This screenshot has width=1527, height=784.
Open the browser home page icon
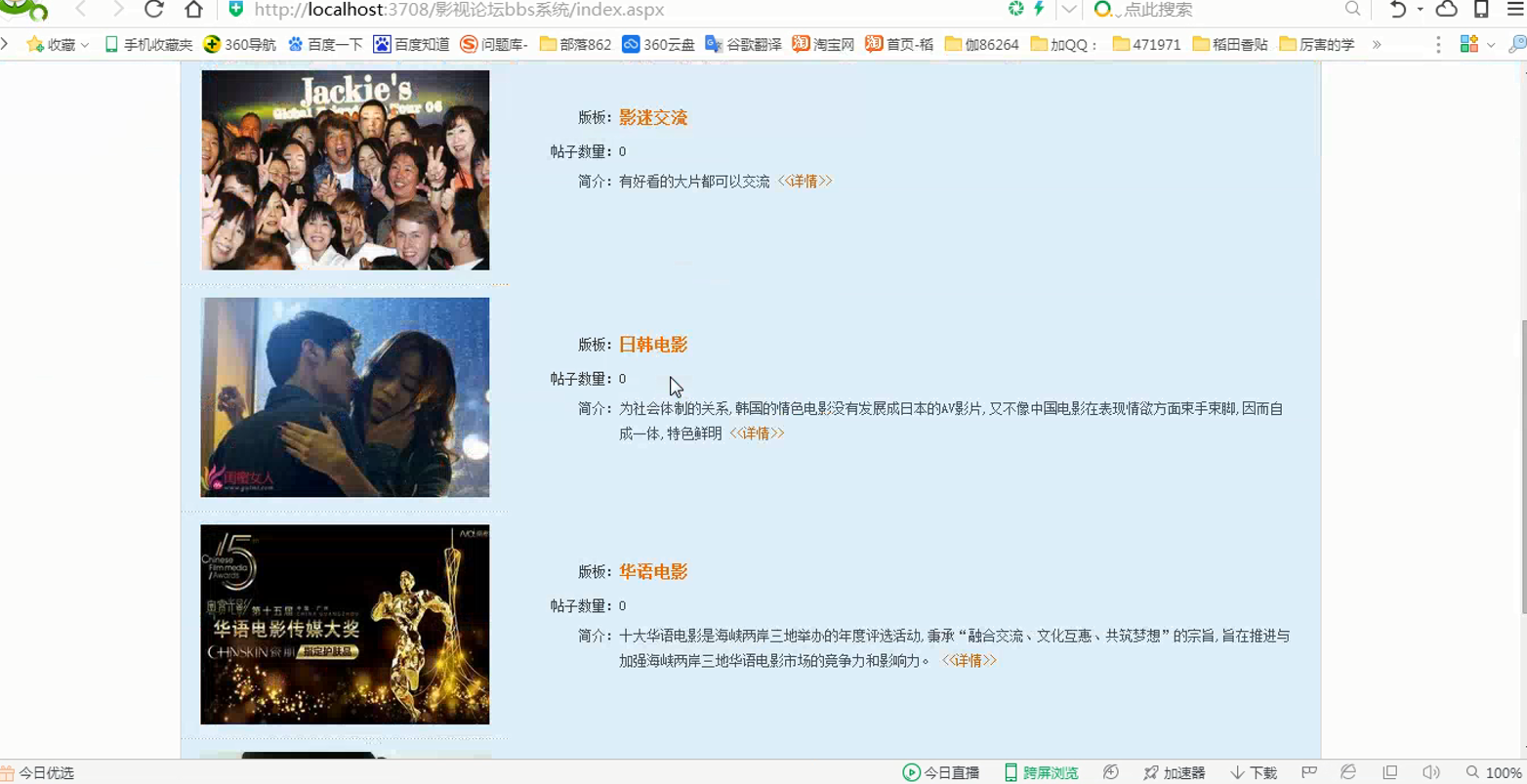[193, 10]
